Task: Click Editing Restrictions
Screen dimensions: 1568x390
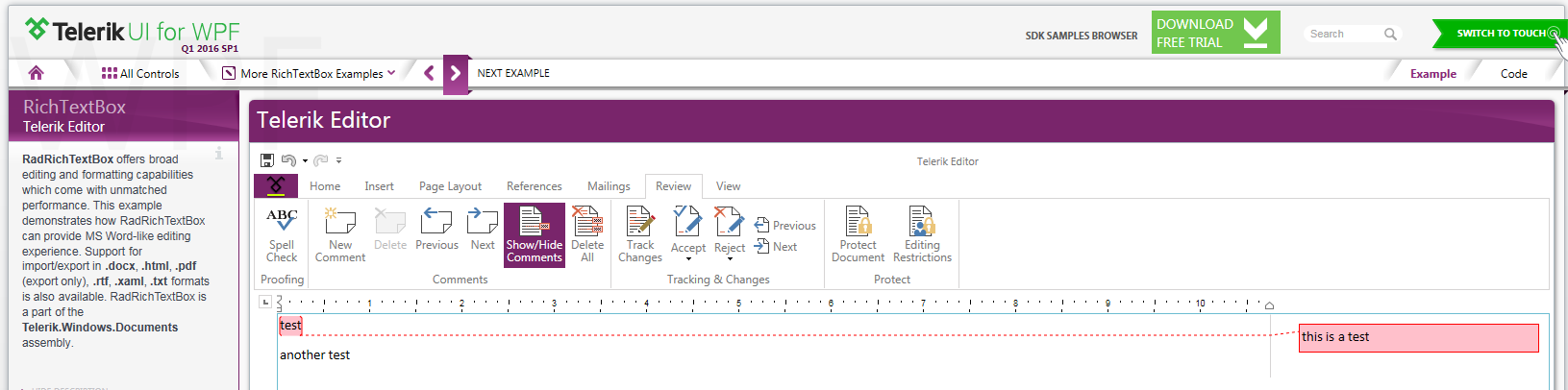Action: pos(922,234)
